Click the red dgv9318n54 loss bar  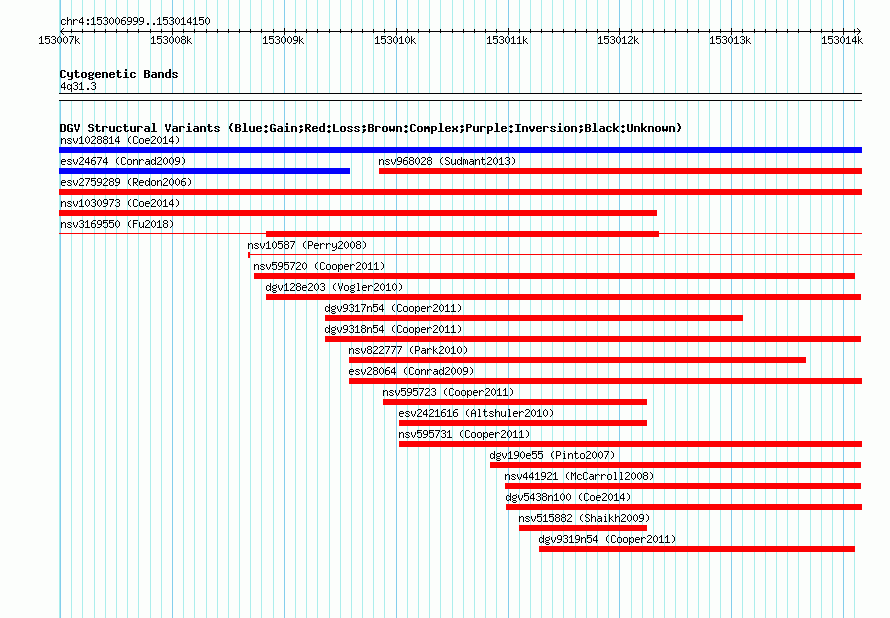pyautogui.click(x=593, y=339)
